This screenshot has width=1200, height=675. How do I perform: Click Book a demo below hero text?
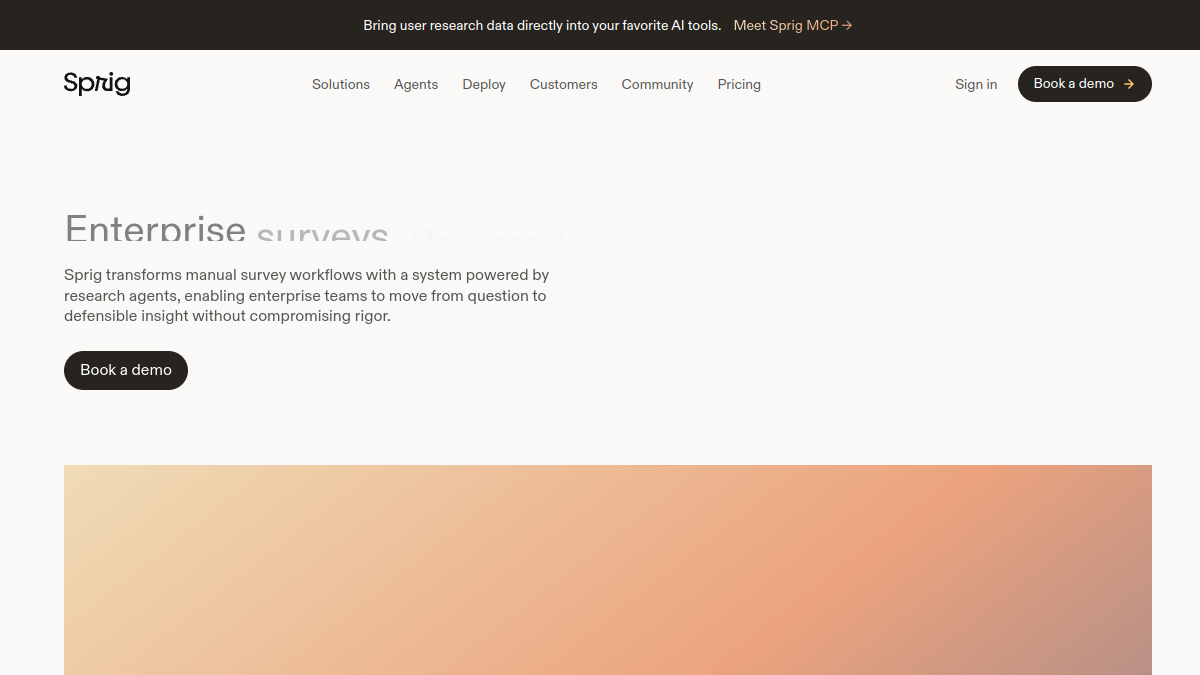(126, 370)
